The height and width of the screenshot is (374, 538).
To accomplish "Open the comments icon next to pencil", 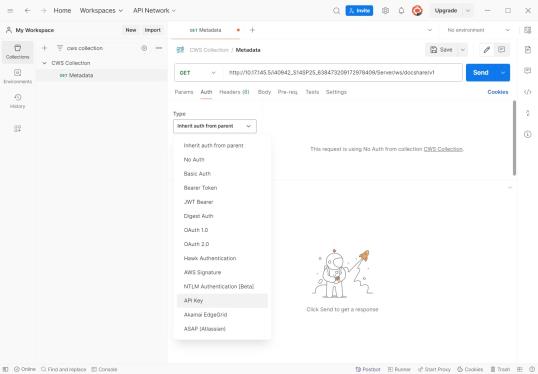I will point(501,50).
